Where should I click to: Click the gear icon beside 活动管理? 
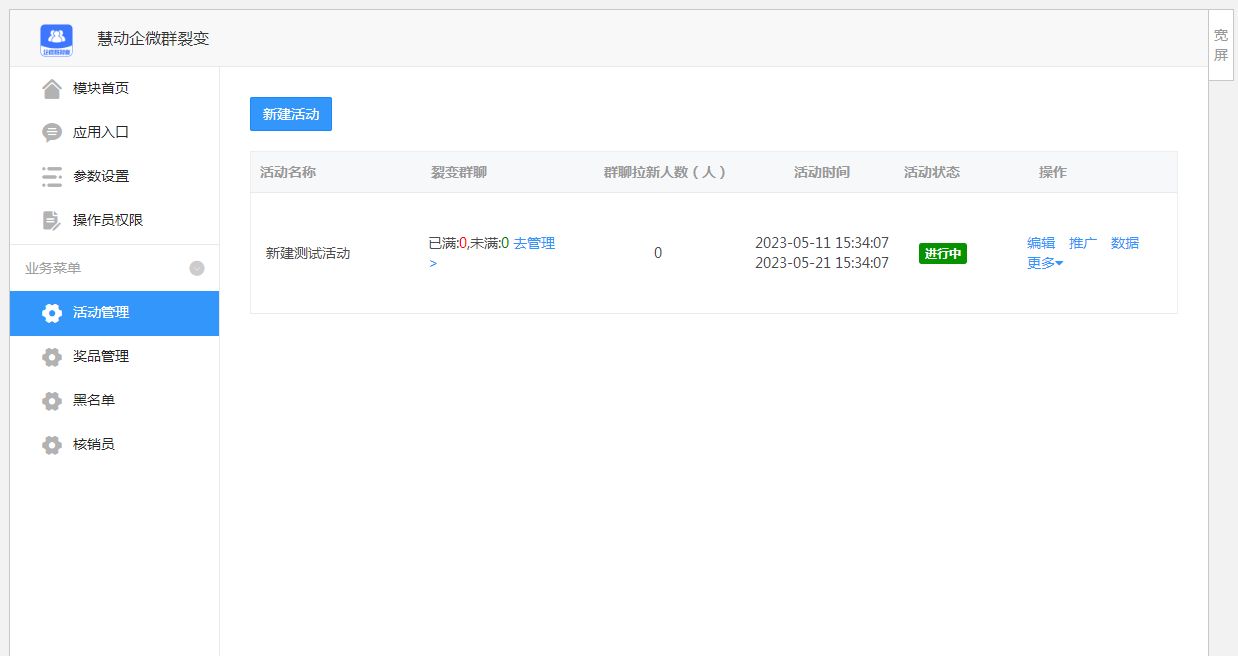[x=51, y=312]
